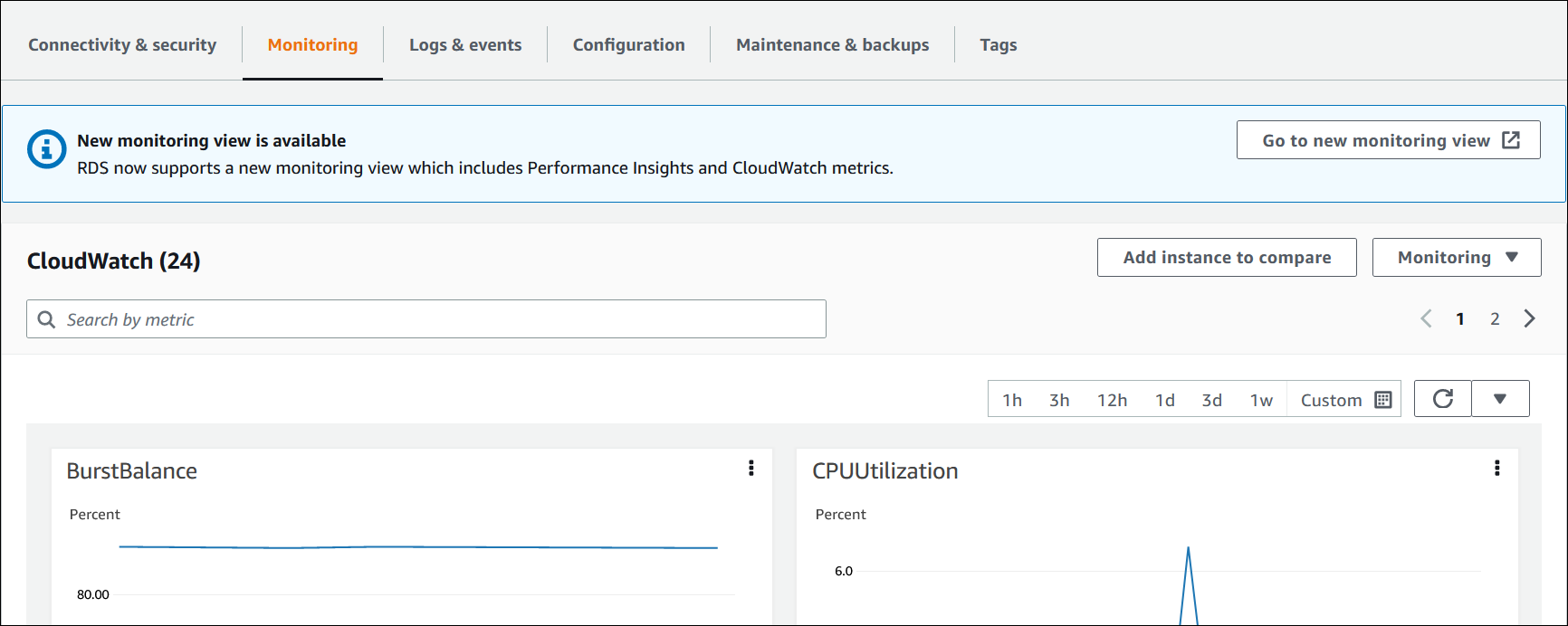The image size is (1568, 626).
Task: Click Add instance to compare button
Action: [1227, 258]
